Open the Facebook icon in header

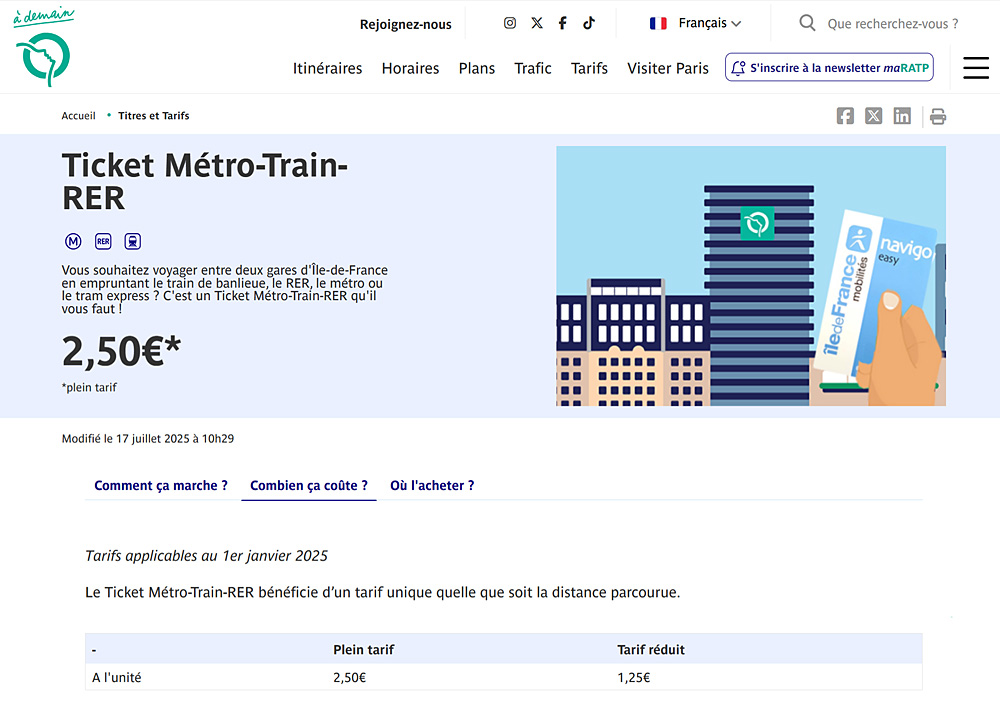coord(563,23)
